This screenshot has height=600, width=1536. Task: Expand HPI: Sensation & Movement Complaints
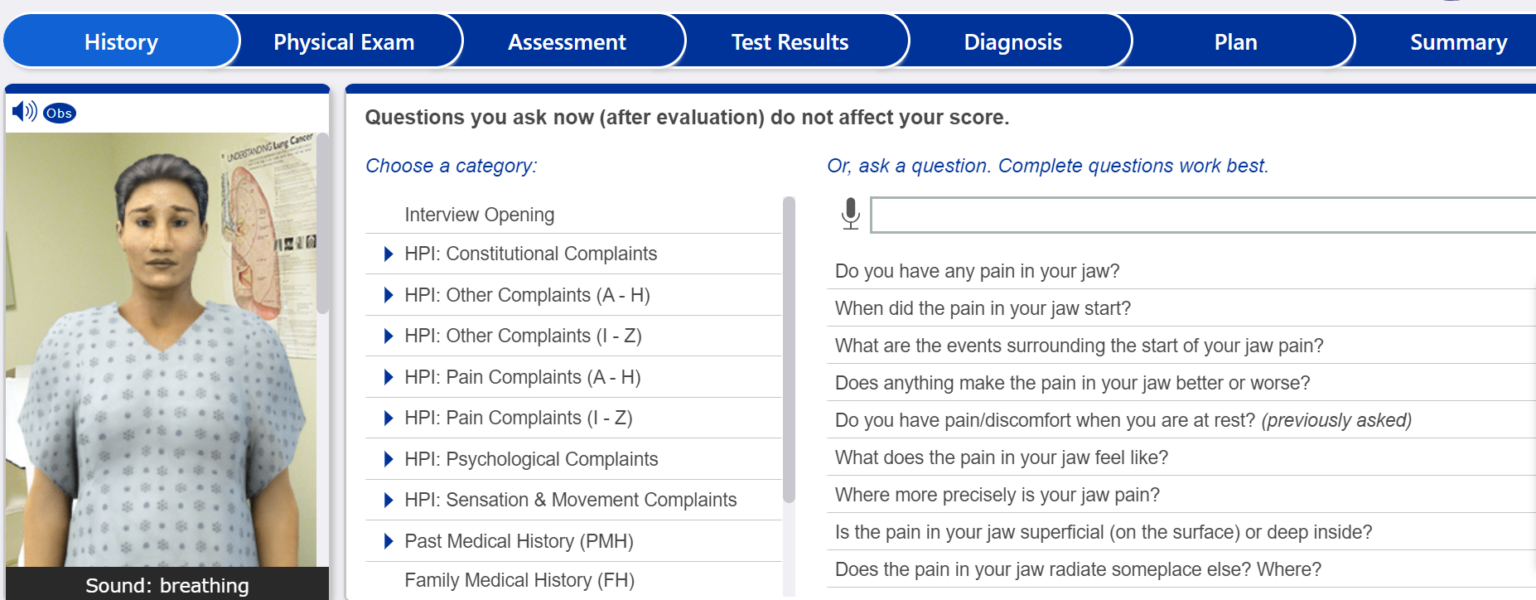(389, 500)
